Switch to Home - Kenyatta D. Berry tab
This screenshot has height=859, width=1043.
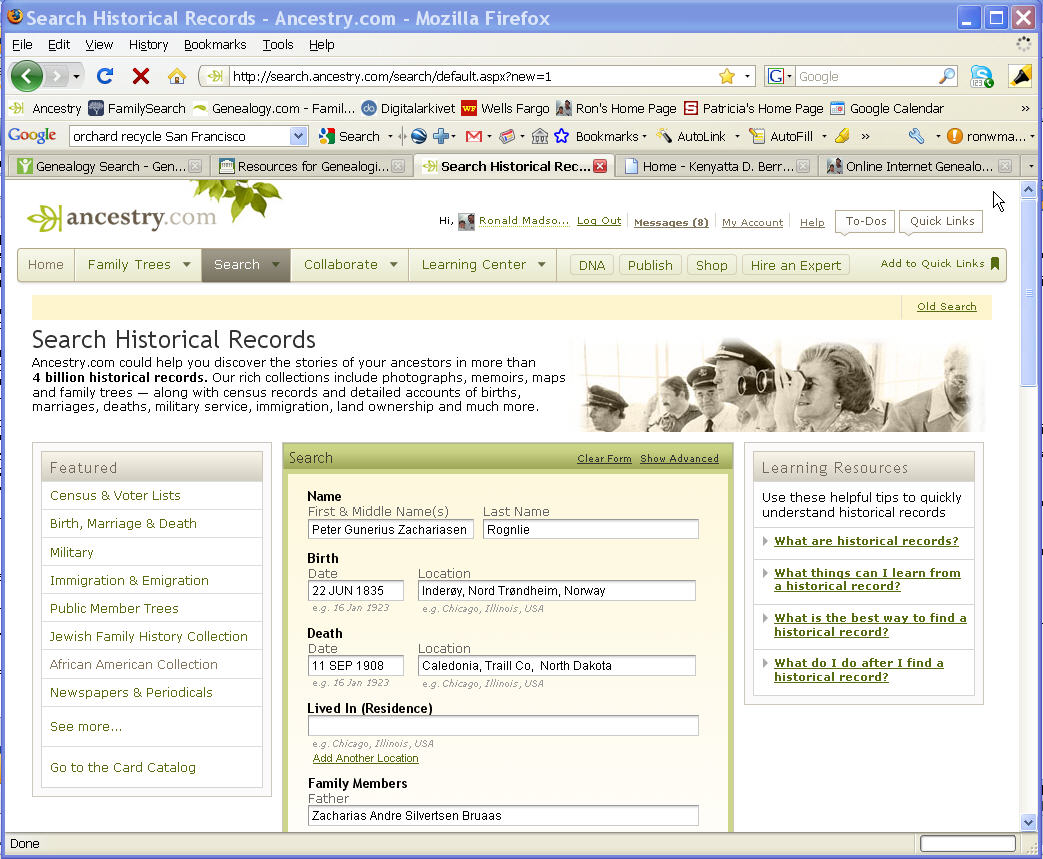coord(716,166)
